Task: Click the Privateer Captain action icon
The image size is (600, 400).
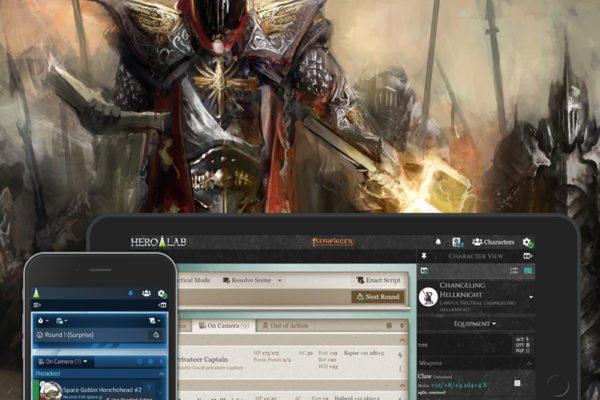Action: coord(401,356)
